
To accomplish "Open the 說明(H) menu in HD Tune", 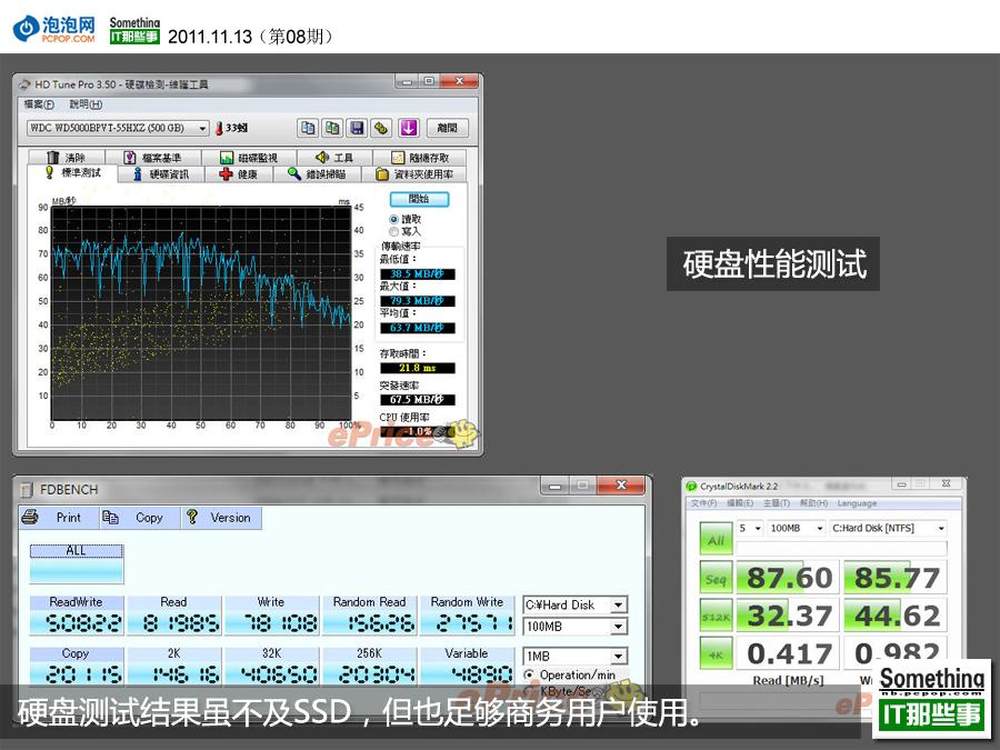I will tap(85, 104).
